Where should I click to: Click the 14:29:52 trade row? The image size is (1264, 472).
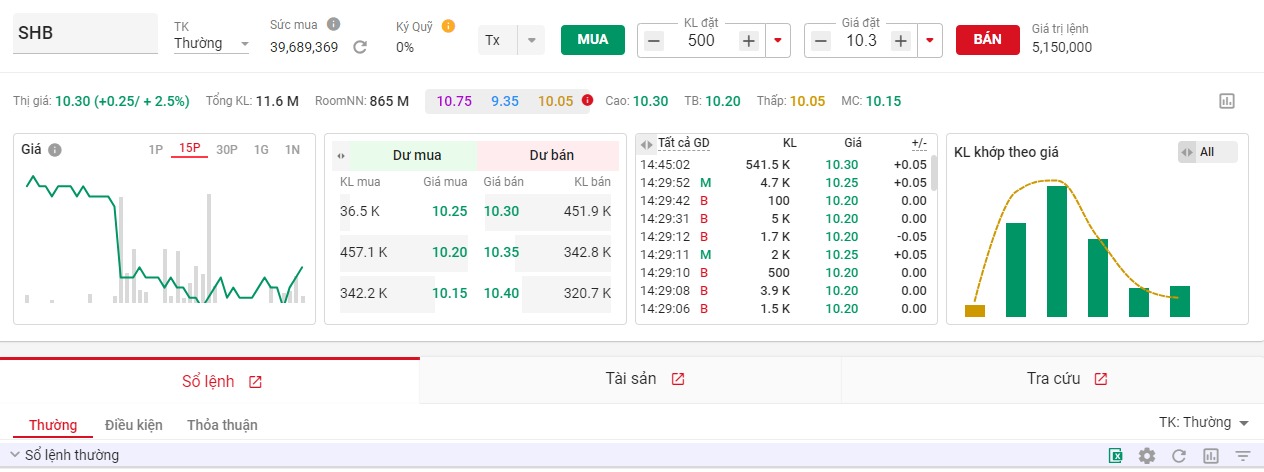[784, 182]
